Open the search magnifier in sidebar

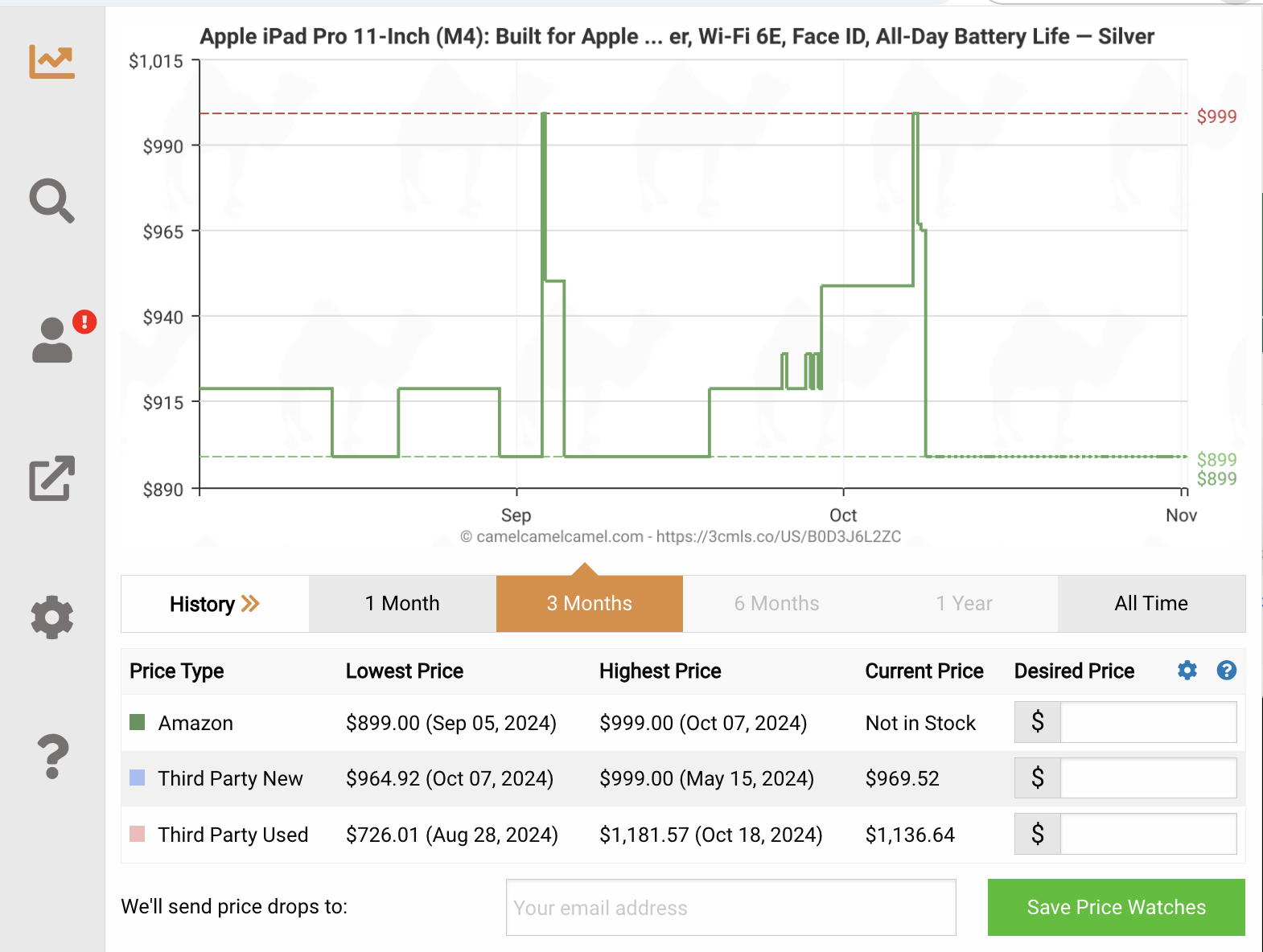[x=52, y=200]
